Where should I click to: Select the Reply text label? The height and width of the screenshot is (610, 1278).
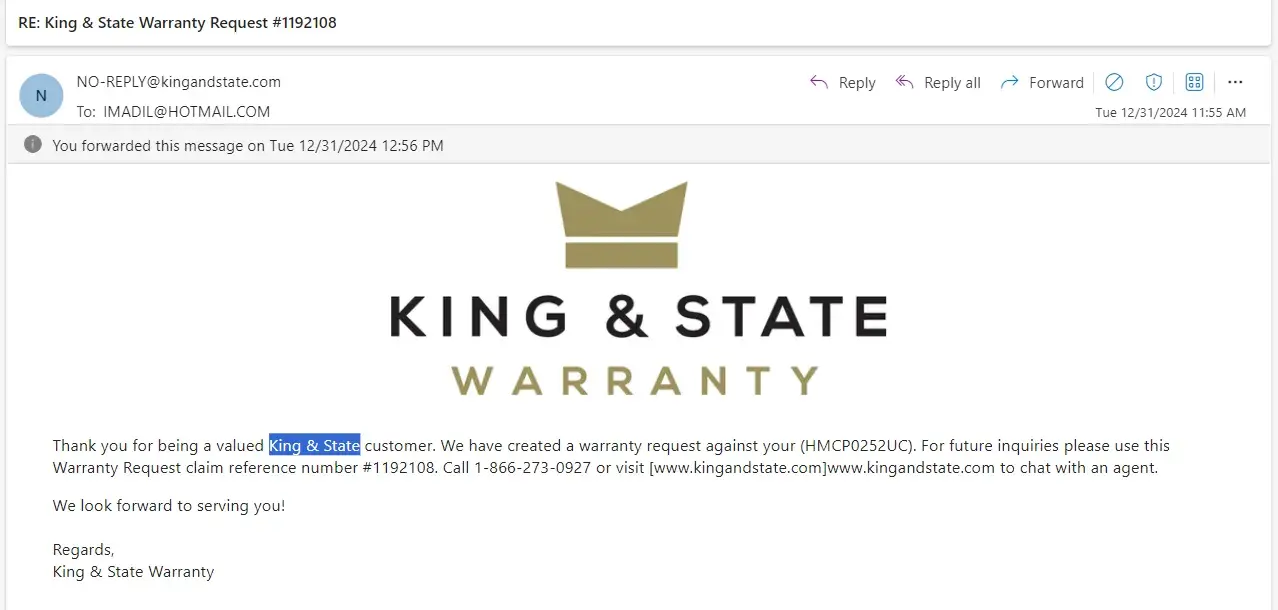click(857, 83)
